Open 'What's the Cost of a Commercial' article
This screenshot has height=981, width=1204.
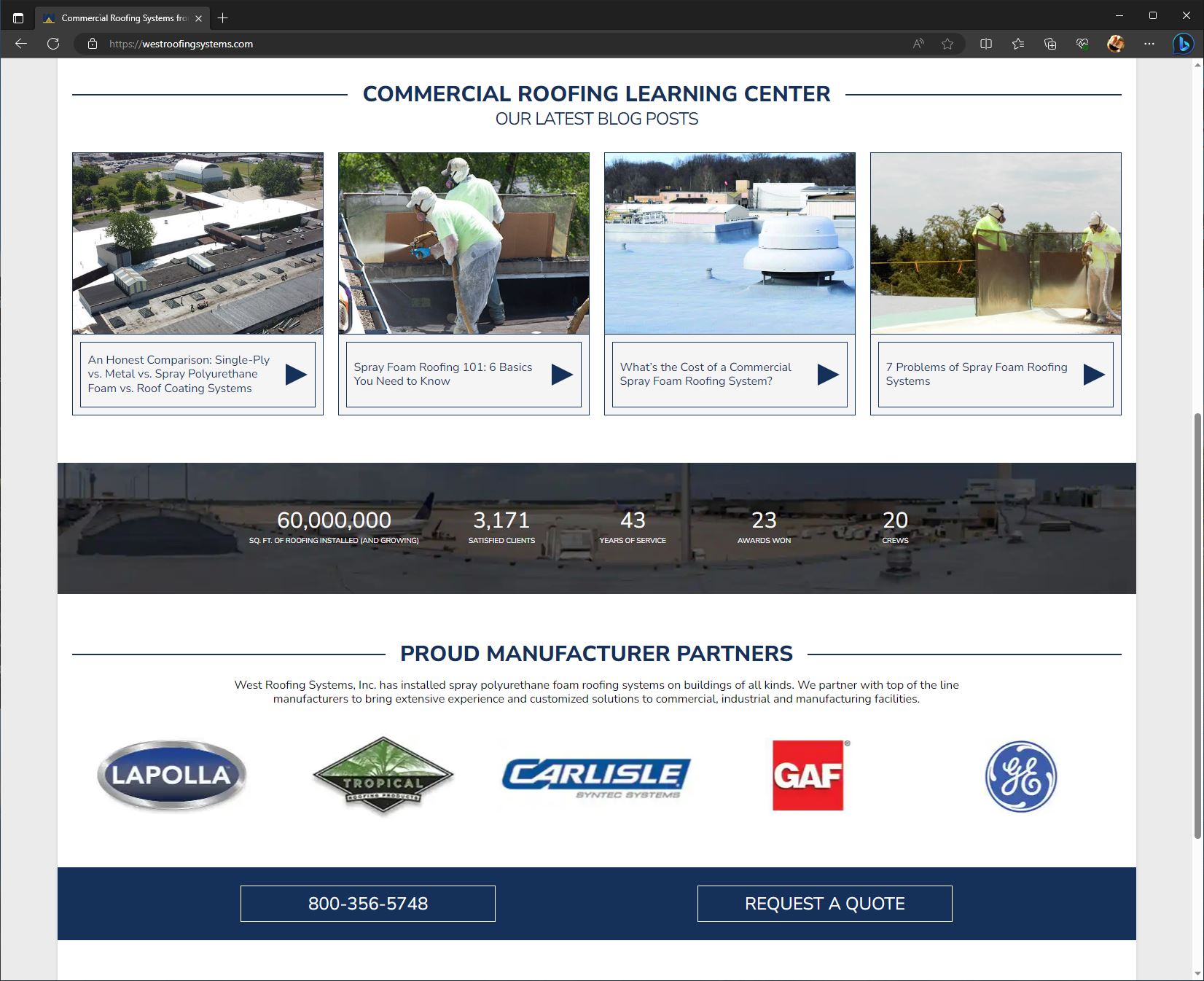pos(705,374)
